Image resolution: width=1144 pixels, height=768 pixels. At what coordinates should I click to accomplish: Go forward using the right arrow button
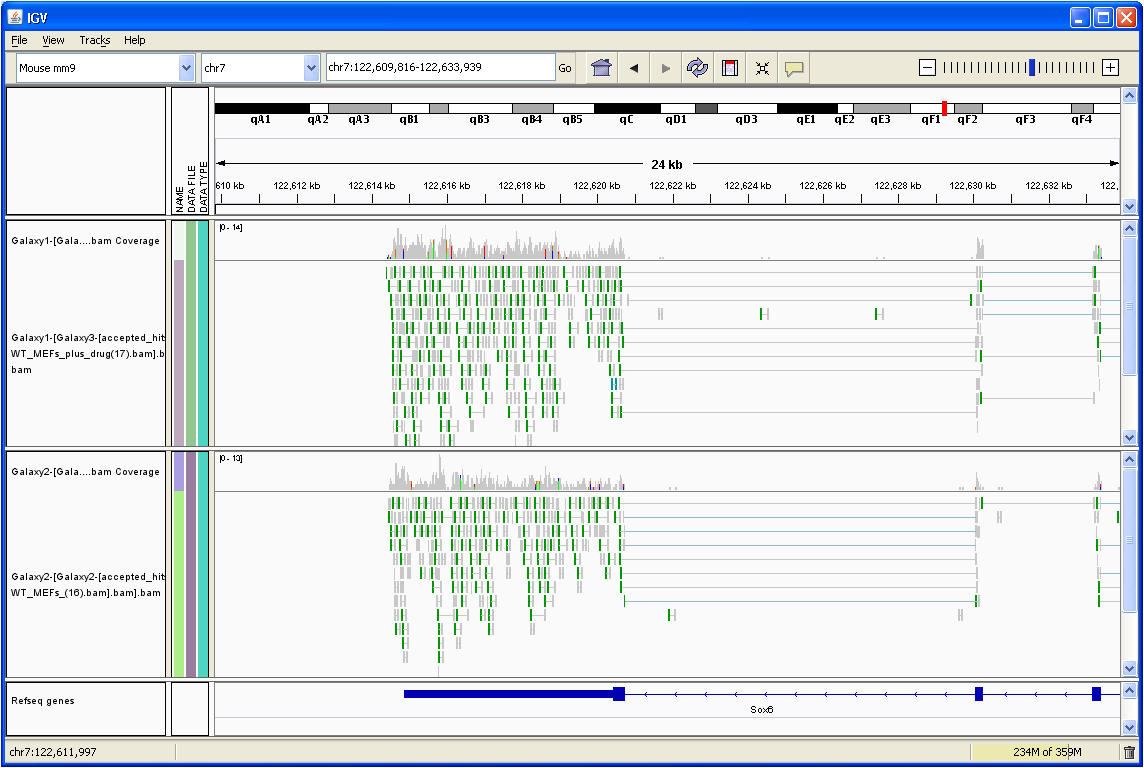pyautogui.click(x=665, y=68)
